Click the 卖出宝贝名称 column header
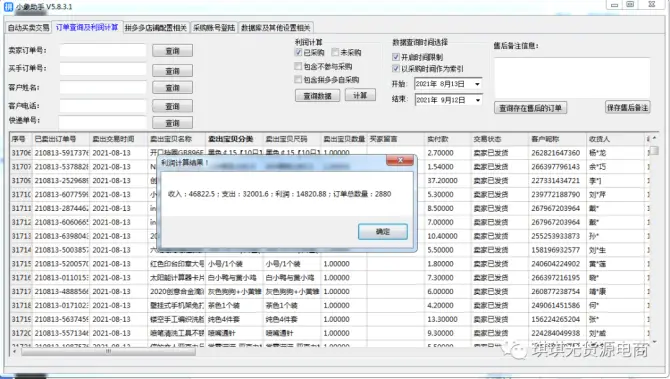The image size is (670, 379). click(176, 139)
